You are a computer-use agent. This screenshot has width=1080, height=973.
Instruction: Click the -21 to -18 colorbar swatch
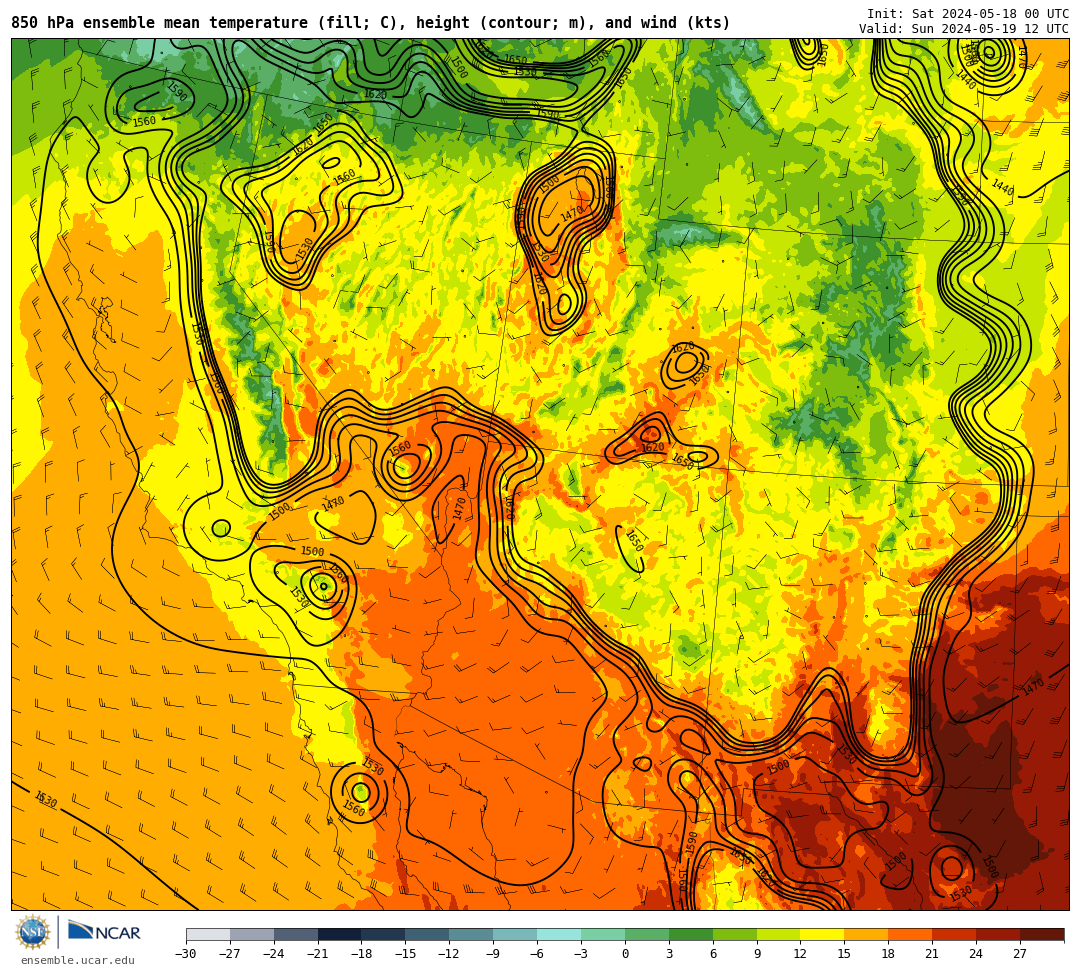[x=340, y=934]
